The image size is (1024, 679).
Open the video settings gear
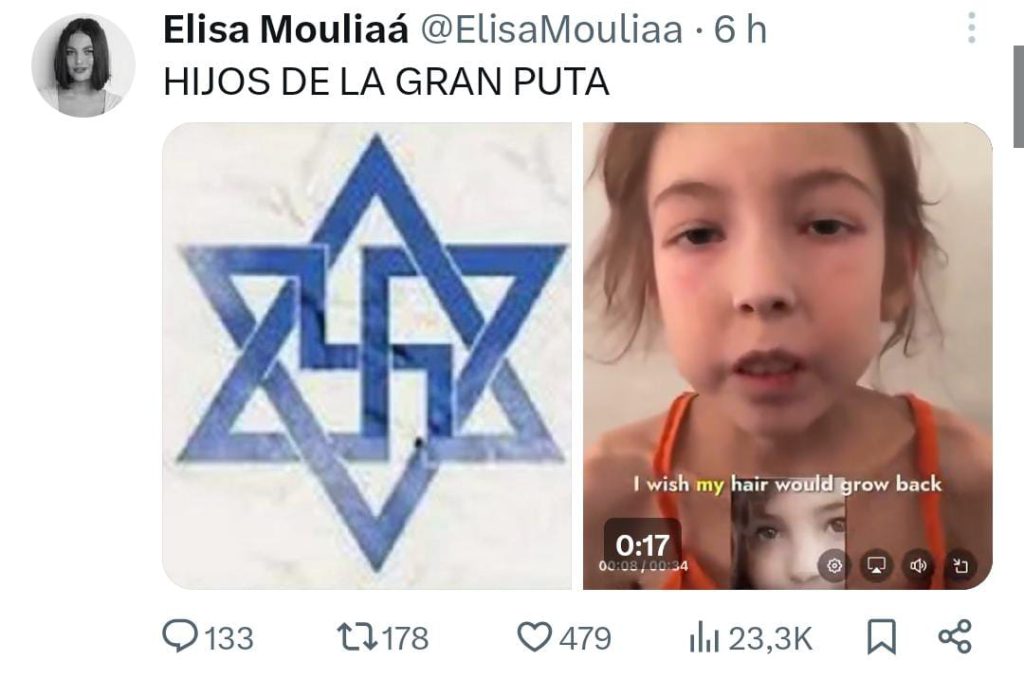(x=835, y=565)
